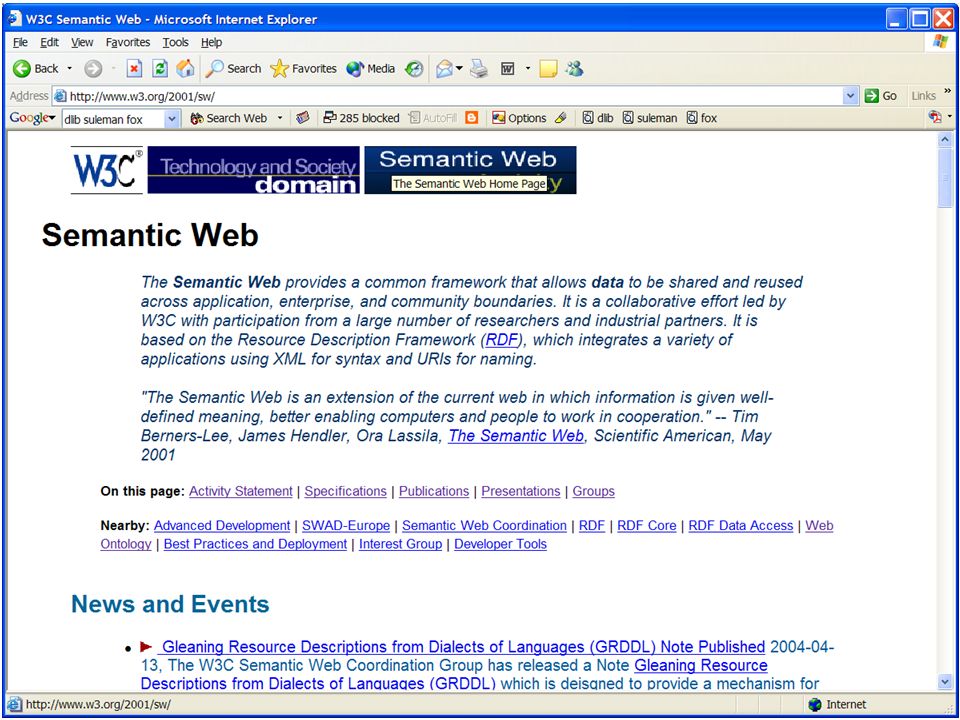Image resolution: width=960 pixels, height=720 pixels.
Task: Click the Mail envelope icon
Action: pos(445,69)
